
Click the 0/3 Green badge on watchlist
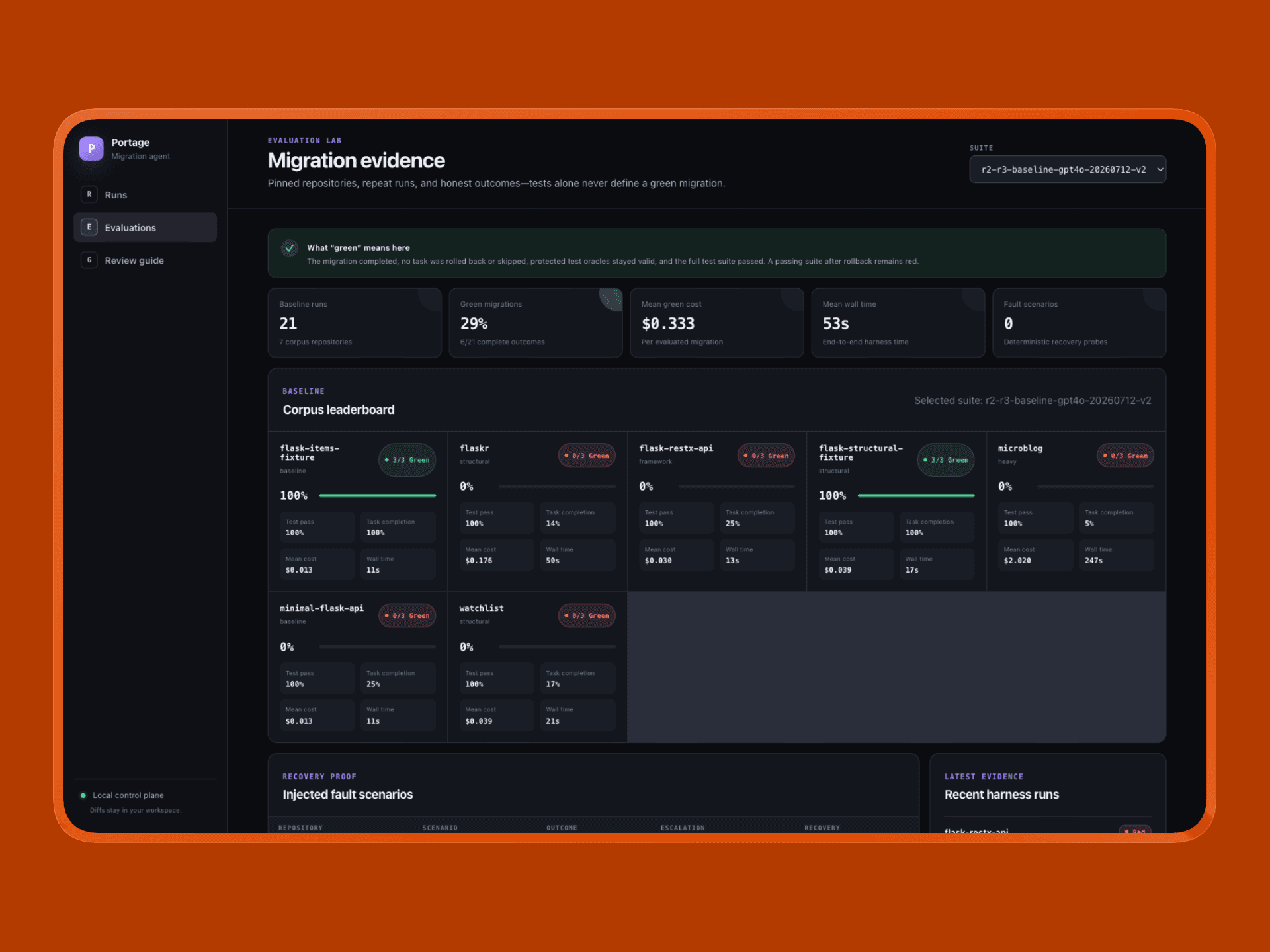[x=587, y=615]
